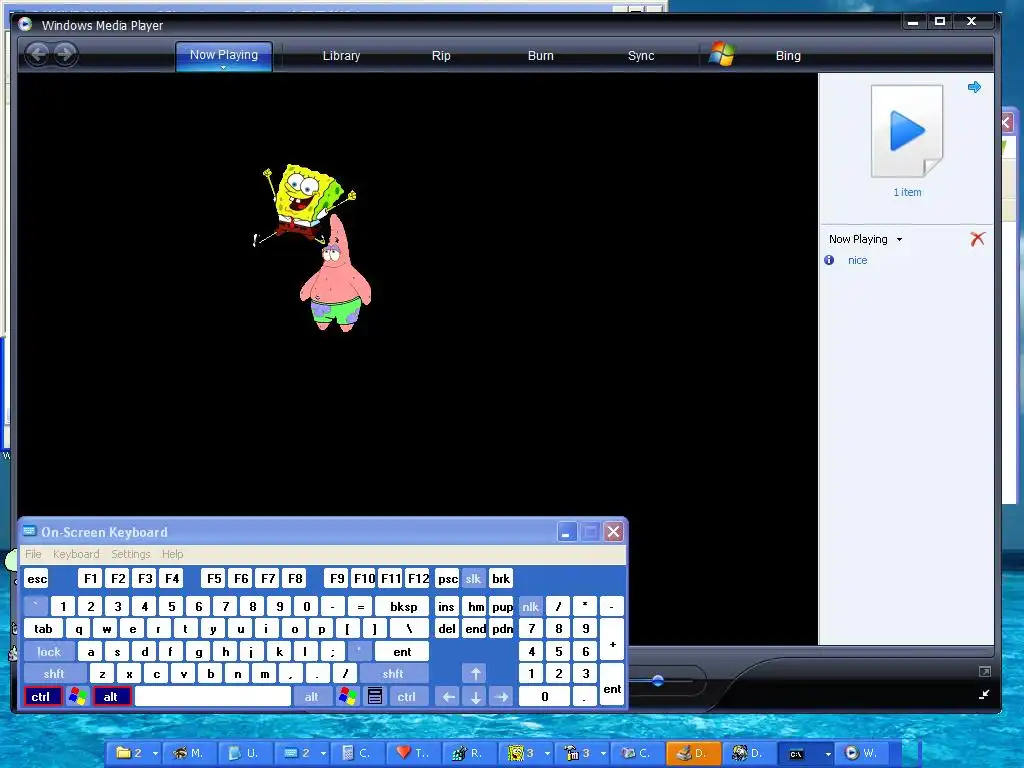
Task: Switch to the Sync tab
Action: 641,56
